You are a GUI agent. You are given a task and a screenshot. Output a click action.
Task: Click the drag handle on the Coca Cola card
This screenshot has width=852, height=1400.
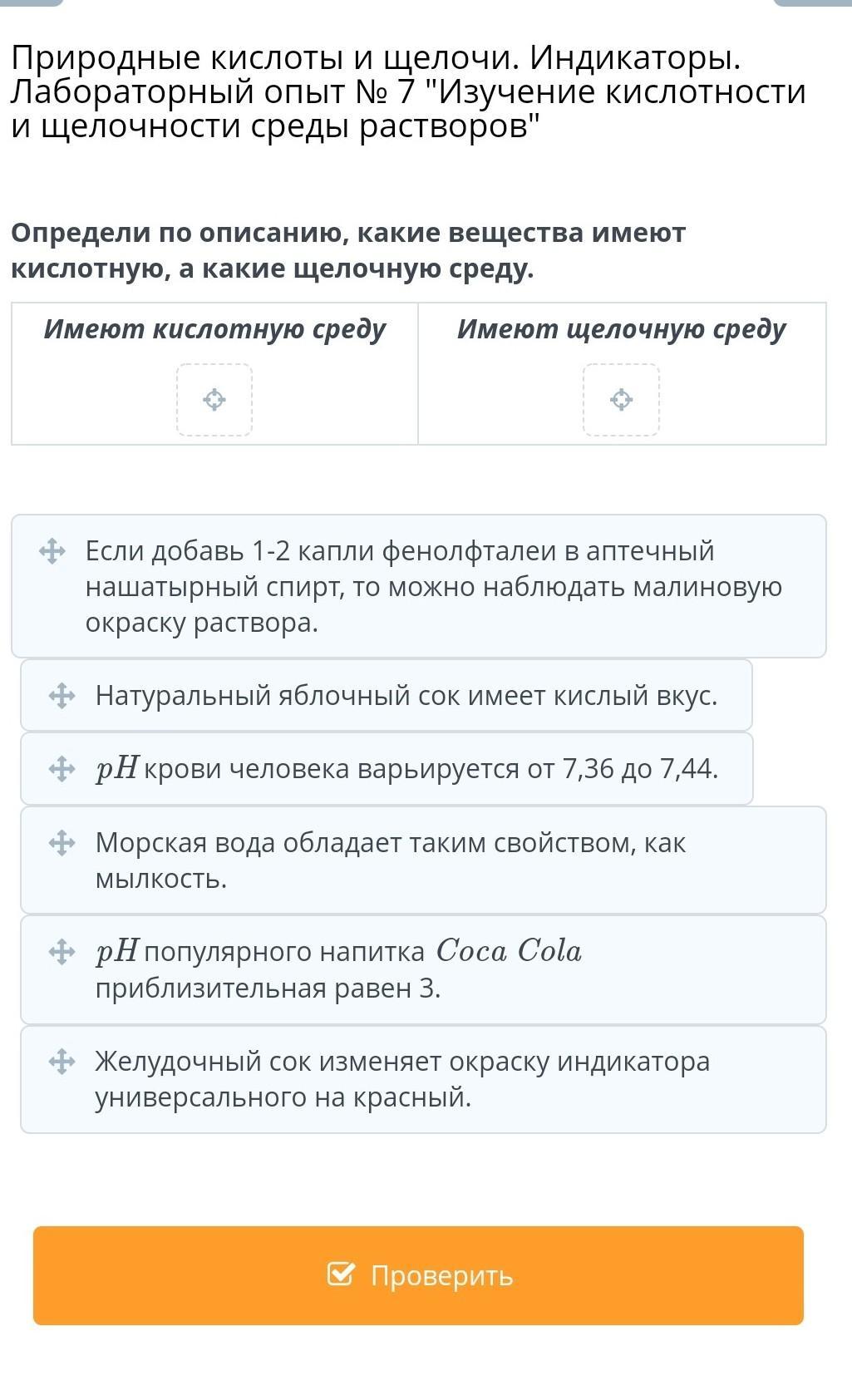pyautogui.click(x=62, y=951)
